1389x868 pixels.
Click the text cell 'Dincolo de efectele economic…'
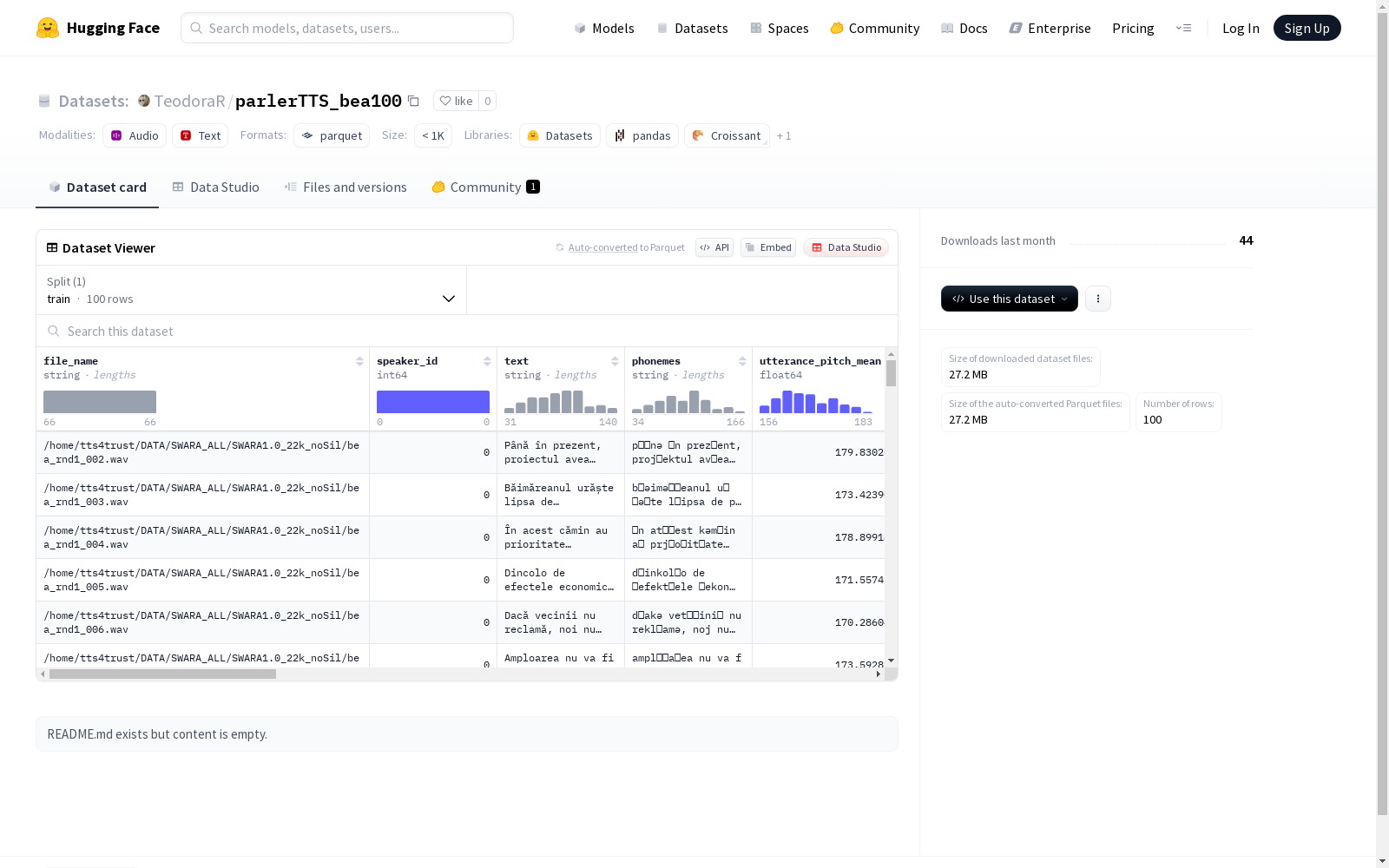(560, 580)
